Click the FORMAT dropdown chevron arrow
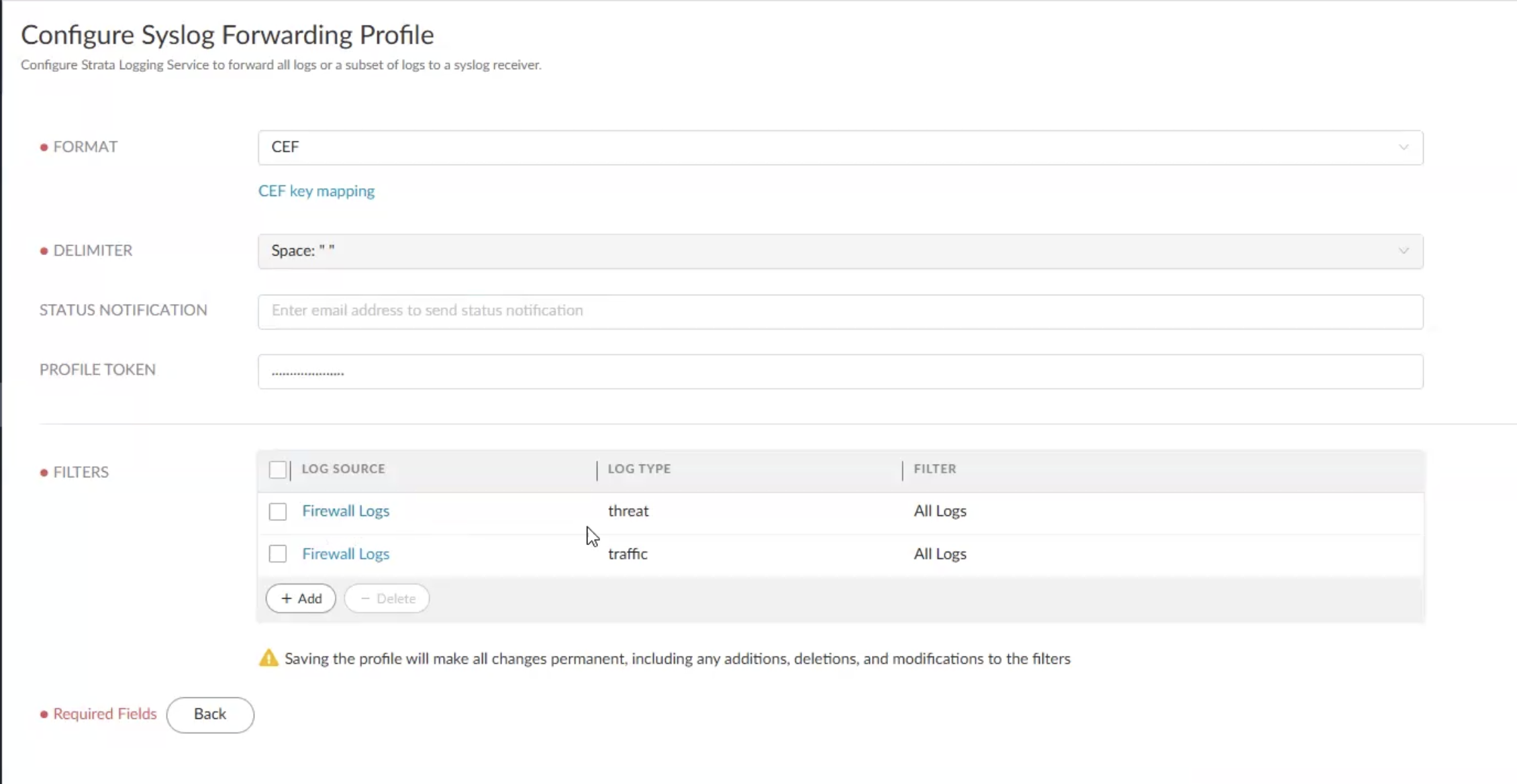The height and width of the screenshot is (784, 1517). pos(1403,148)
